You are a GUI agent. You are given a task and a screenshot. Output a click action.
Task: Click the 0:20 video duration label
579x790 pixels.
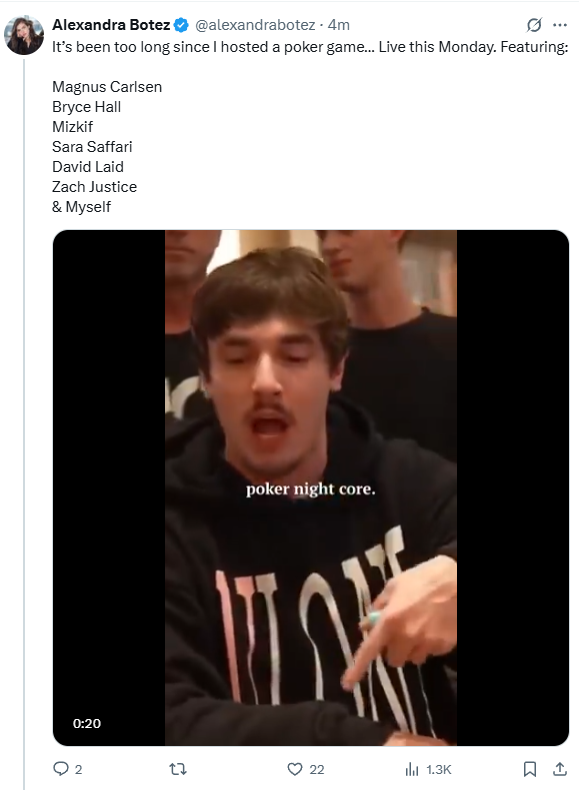[87, 723]
